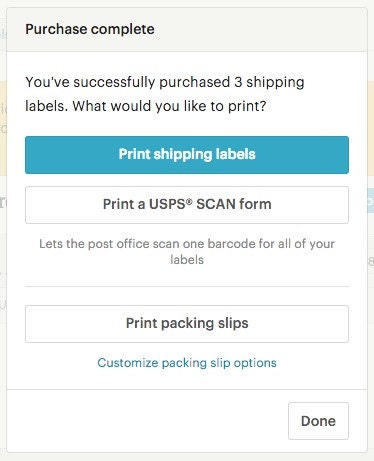Start printing labels via the blue button
This screenshot has height=461, width=374.
pyautogui.click(x=187, y=155)
